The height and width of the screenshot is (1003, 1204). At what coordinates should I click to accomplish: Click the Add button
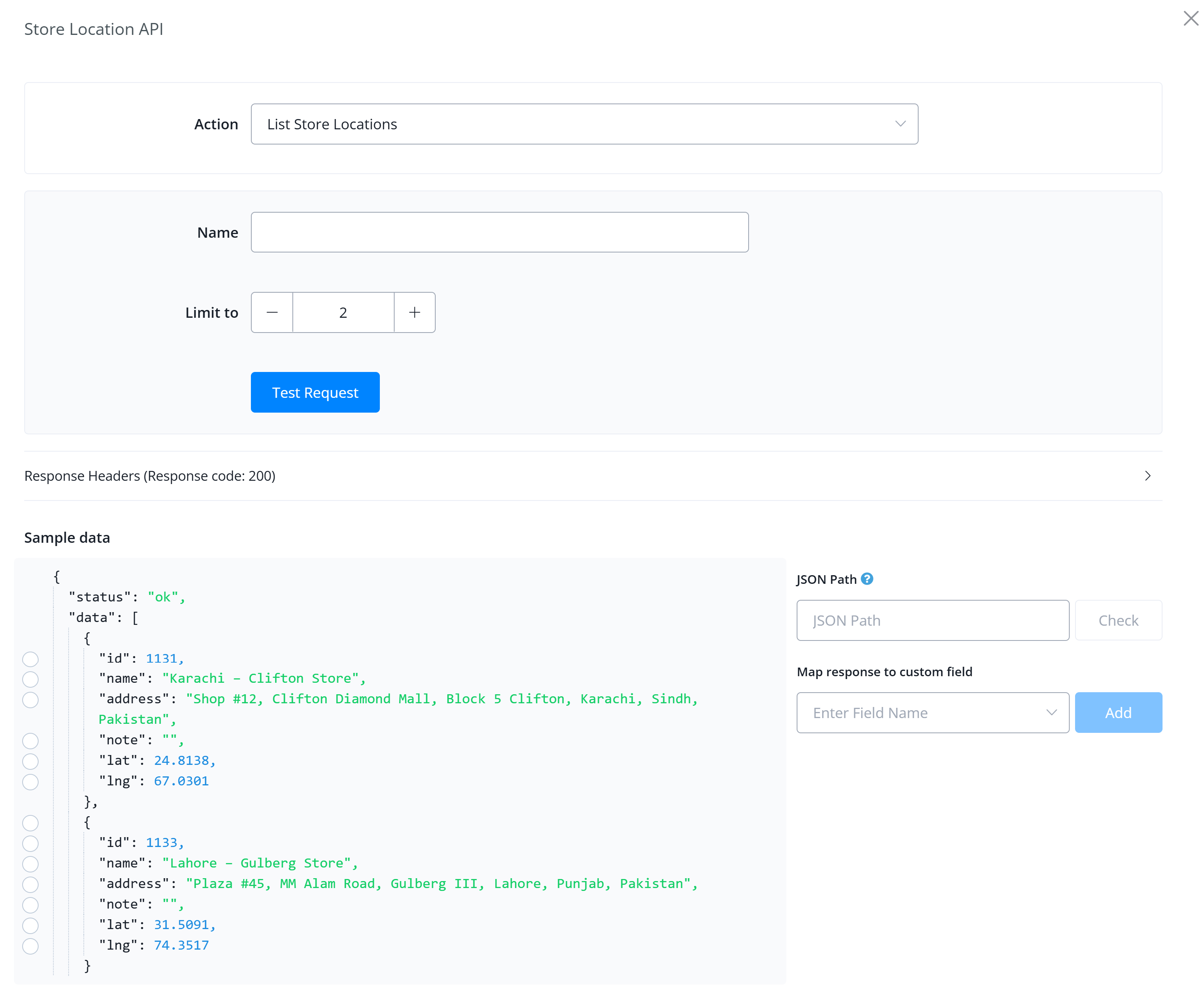pos(1119,712)
